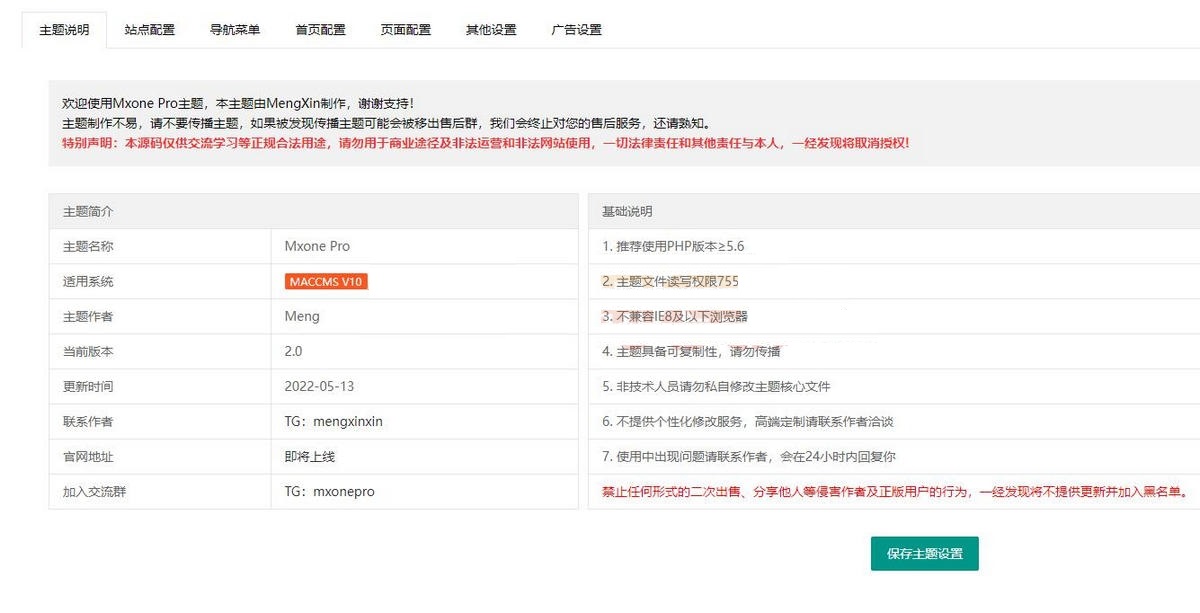1200x613 pixels.
Task: Click the 基础说明 table header
Action: (x=894, y=211)
